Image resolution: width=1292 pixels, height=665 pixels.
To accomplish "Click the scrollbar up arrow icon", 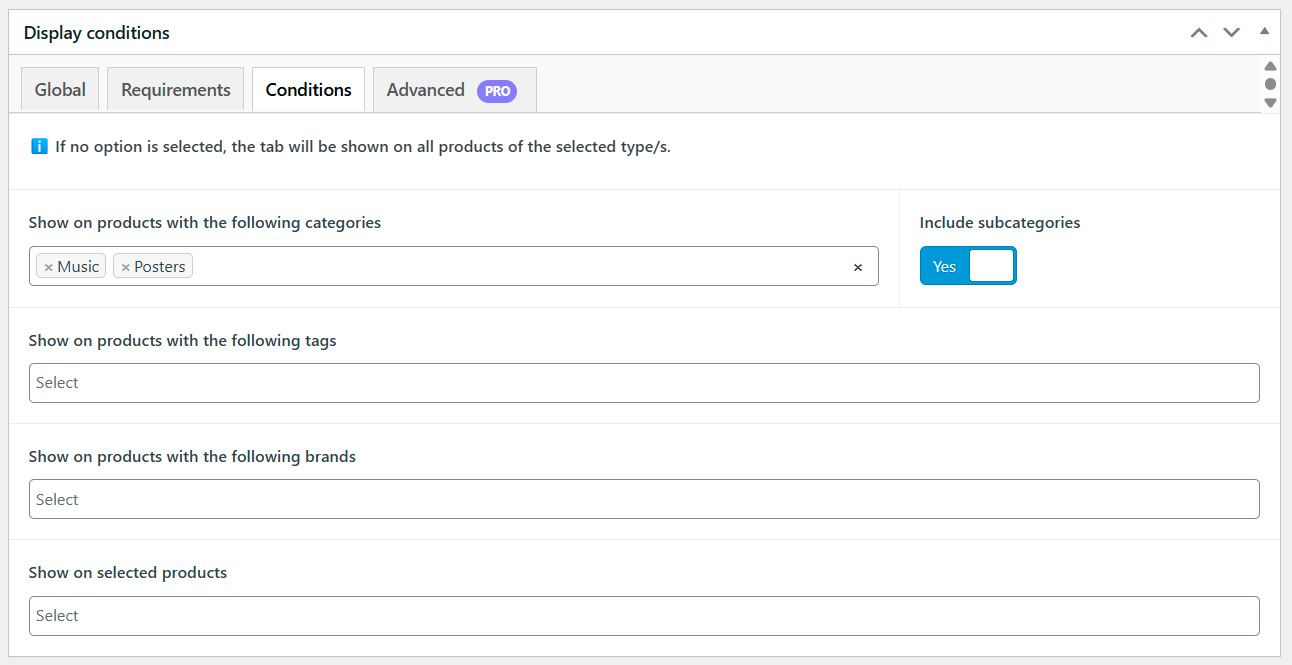I will [x=1270, y=67].
